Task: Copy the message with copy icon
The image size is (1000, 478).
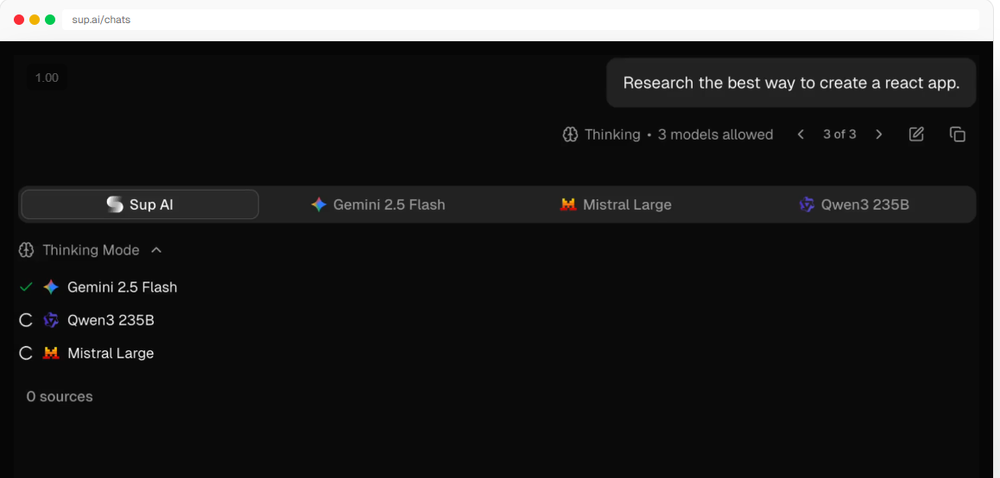Action: [957, 134]
